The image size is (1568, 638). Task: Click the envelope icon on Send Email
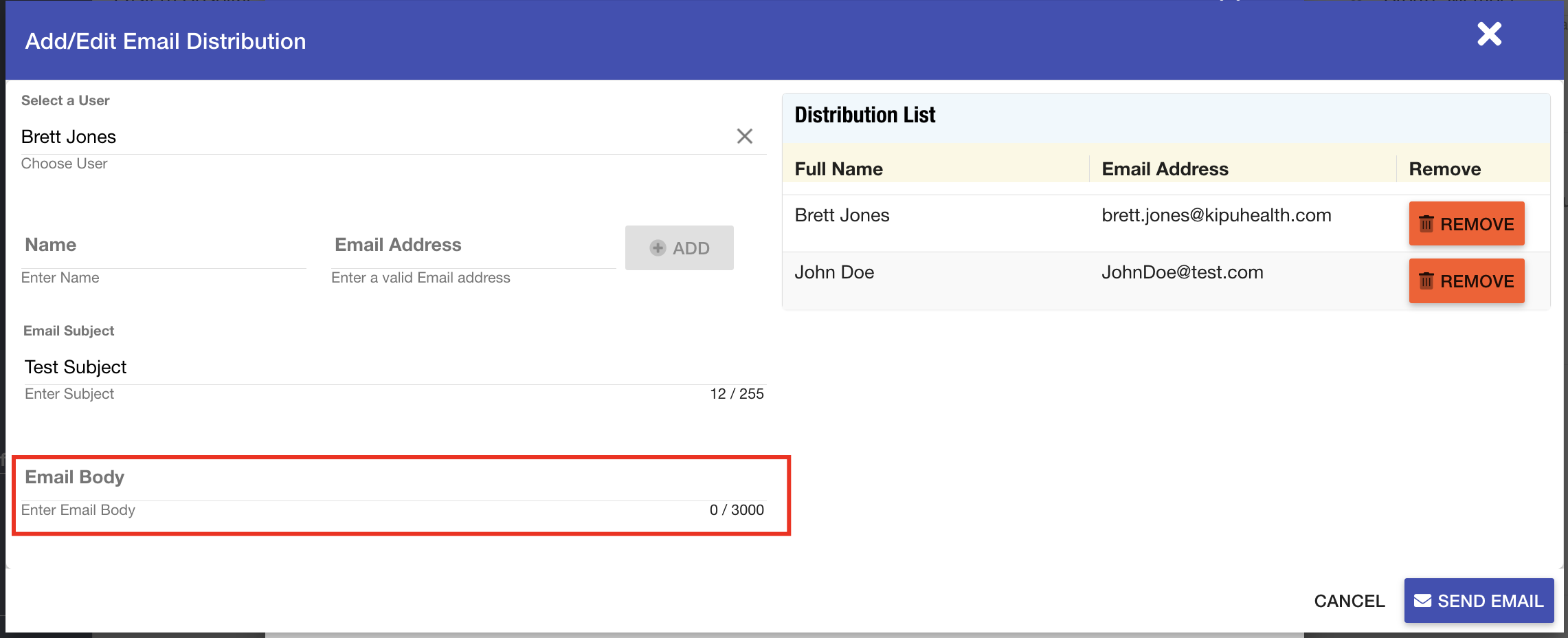pyautogui.click(x=1422, y=601)
